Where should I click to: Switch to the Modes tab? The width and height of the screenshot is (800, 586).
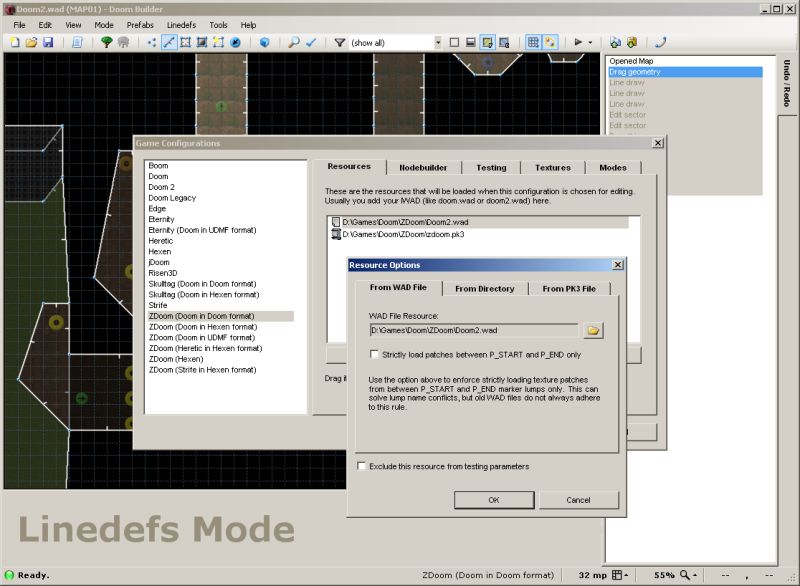613,168
